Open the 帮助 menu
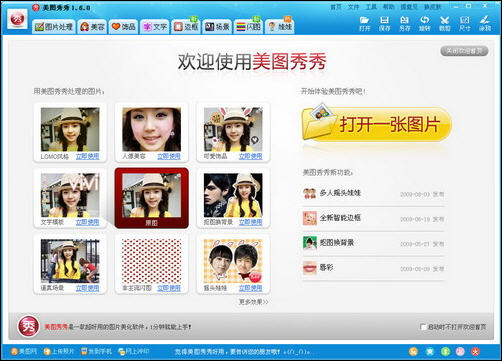Image resolution: width=502 pixels, height=361 pixels. [x=388, y=7]
